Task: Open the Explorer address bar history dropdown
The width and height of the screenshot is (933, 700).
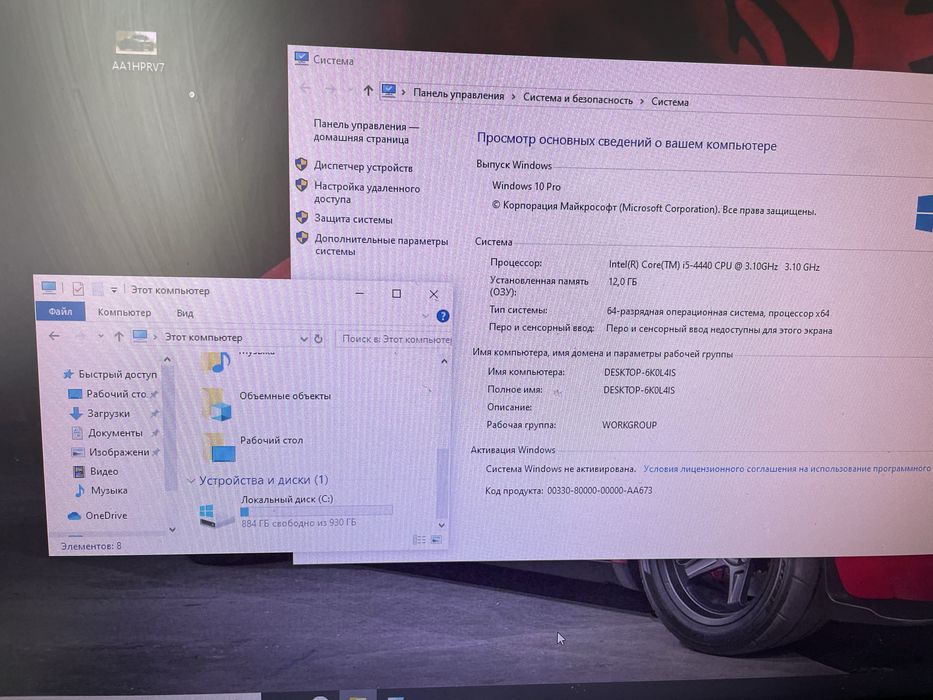Action: click(x=303, y=339)
